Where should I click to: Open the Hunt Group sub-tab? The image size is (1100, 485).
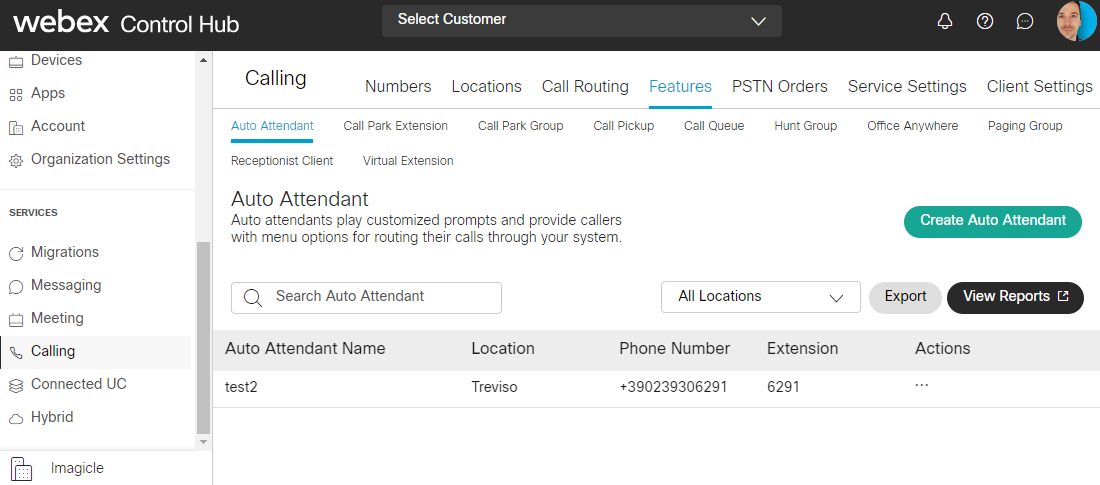(x=805, y=126)
